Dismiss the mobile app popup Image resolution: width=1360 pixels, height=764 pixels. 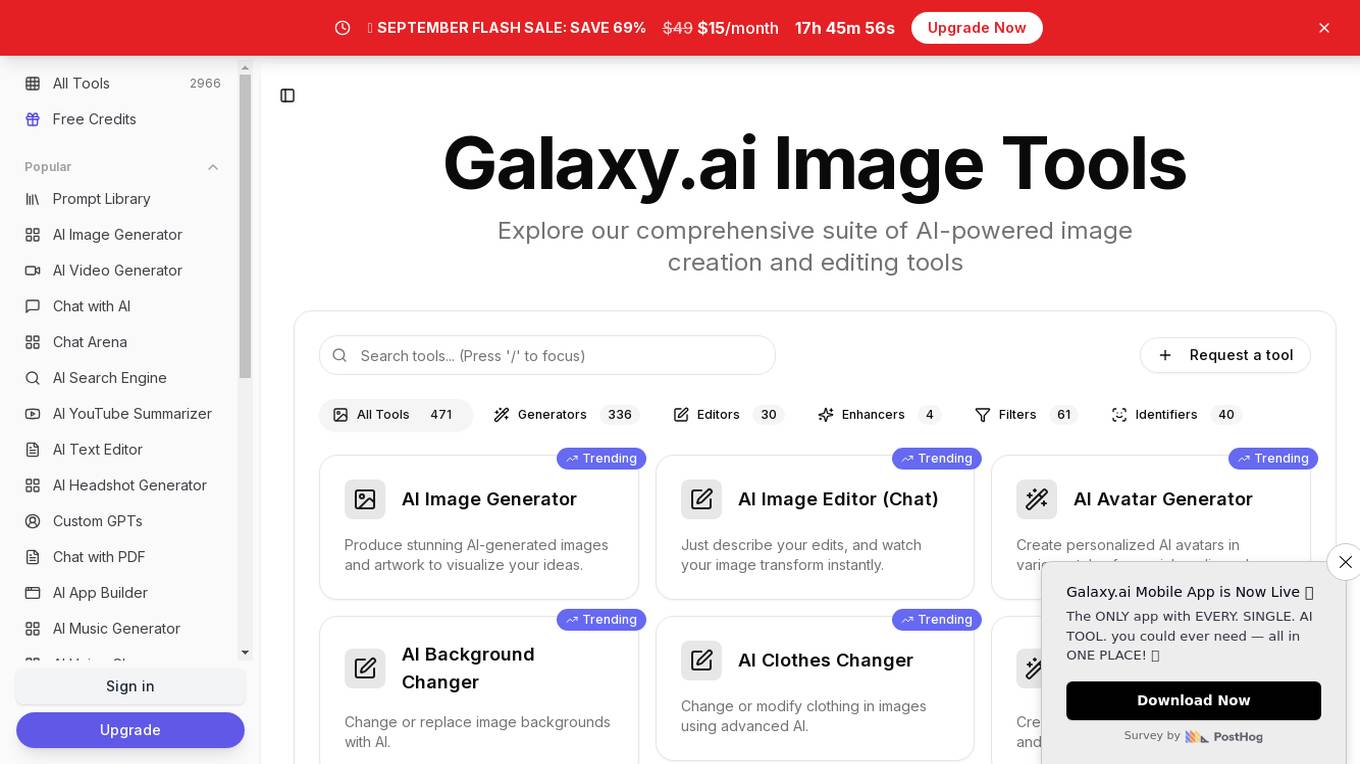[x=1345, y=562]
